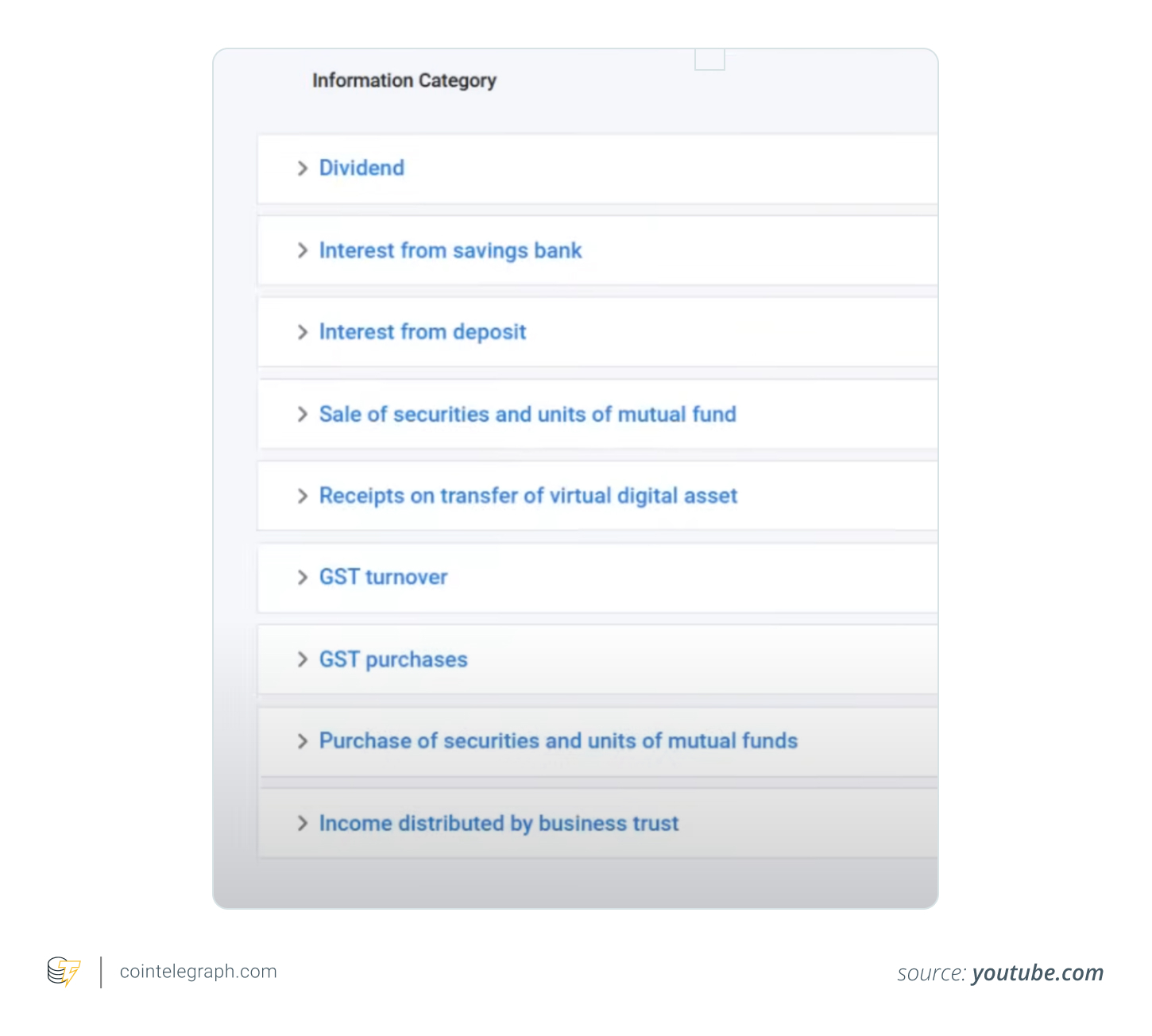The width and height of the screenshot is (1152, 1036).
Task: Expand the Receipts on transfer of virtual digital asset row
Action: click(x=303, y=496)
